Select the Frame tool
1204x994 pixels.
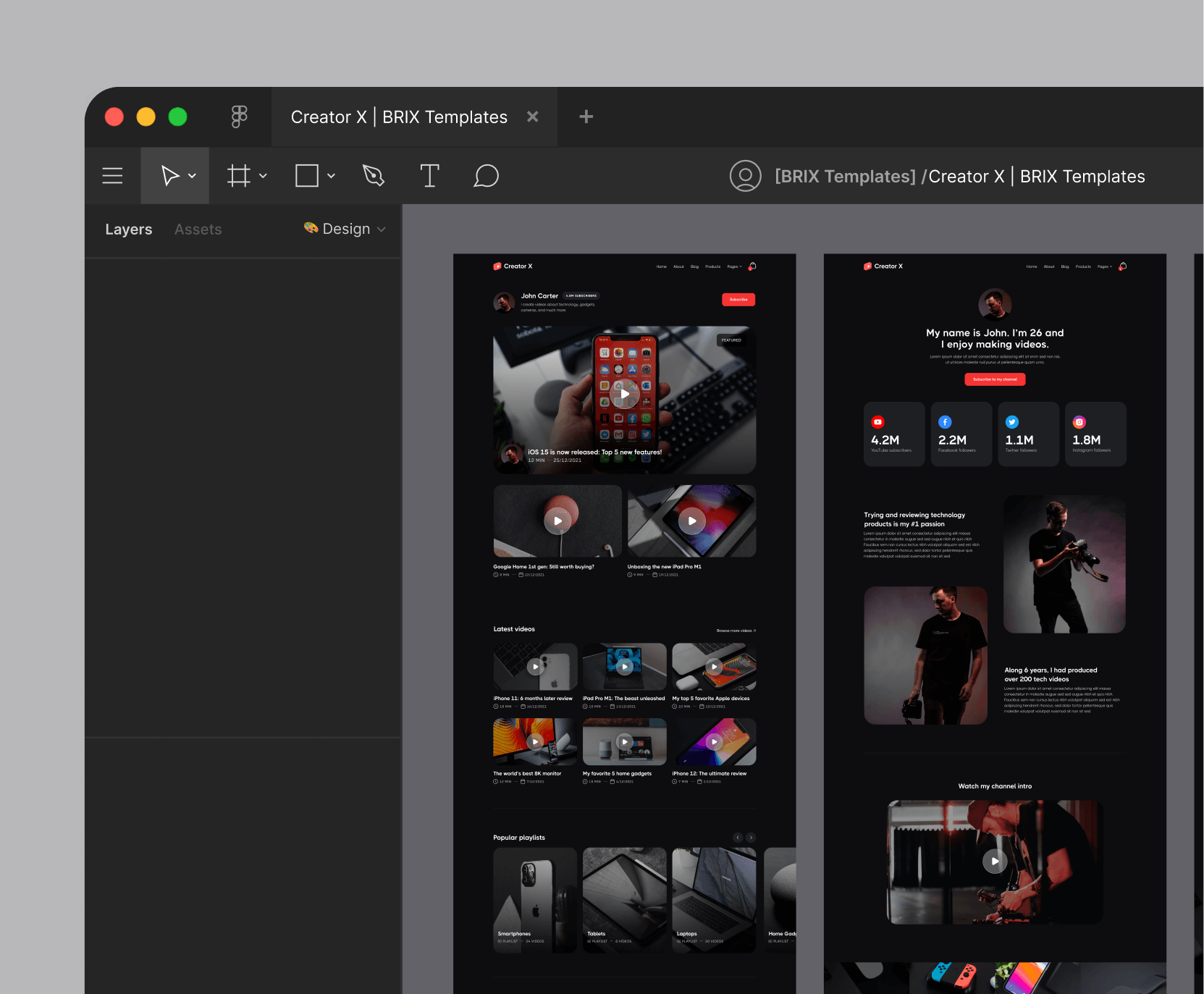pyautogui.click(x=239, y=176)
